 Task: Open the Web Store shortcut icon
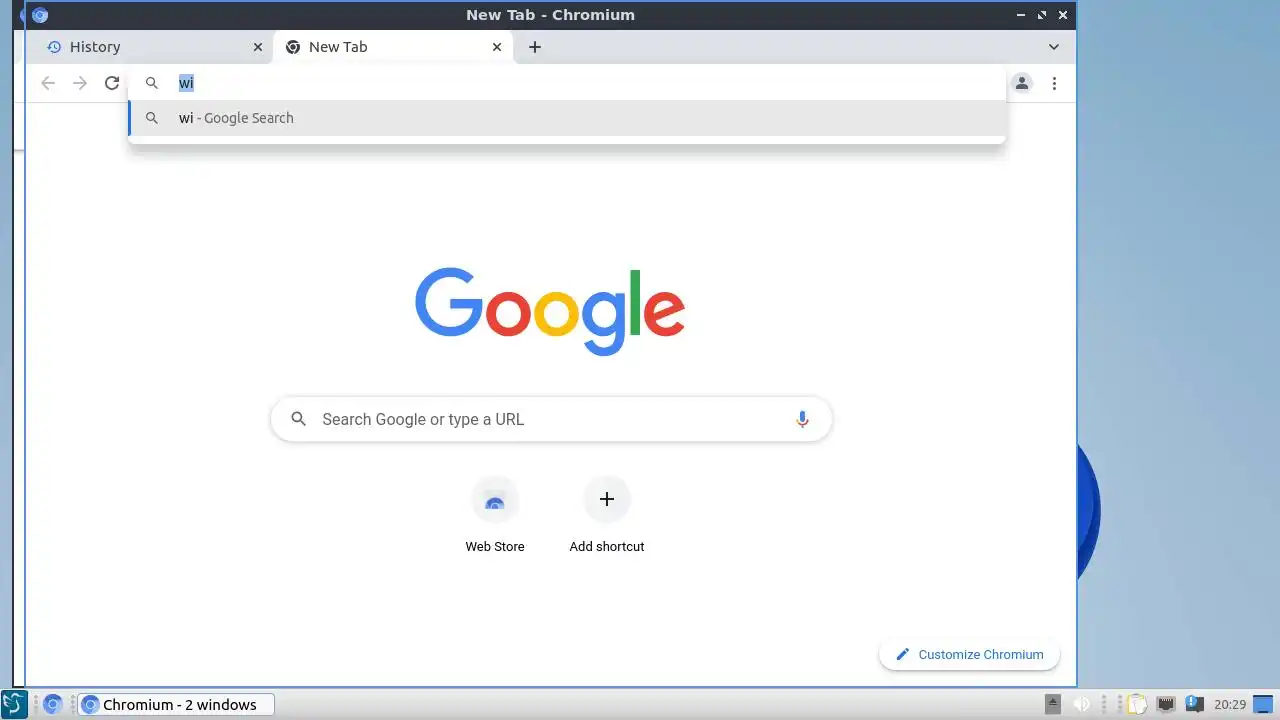pos(495,500)
